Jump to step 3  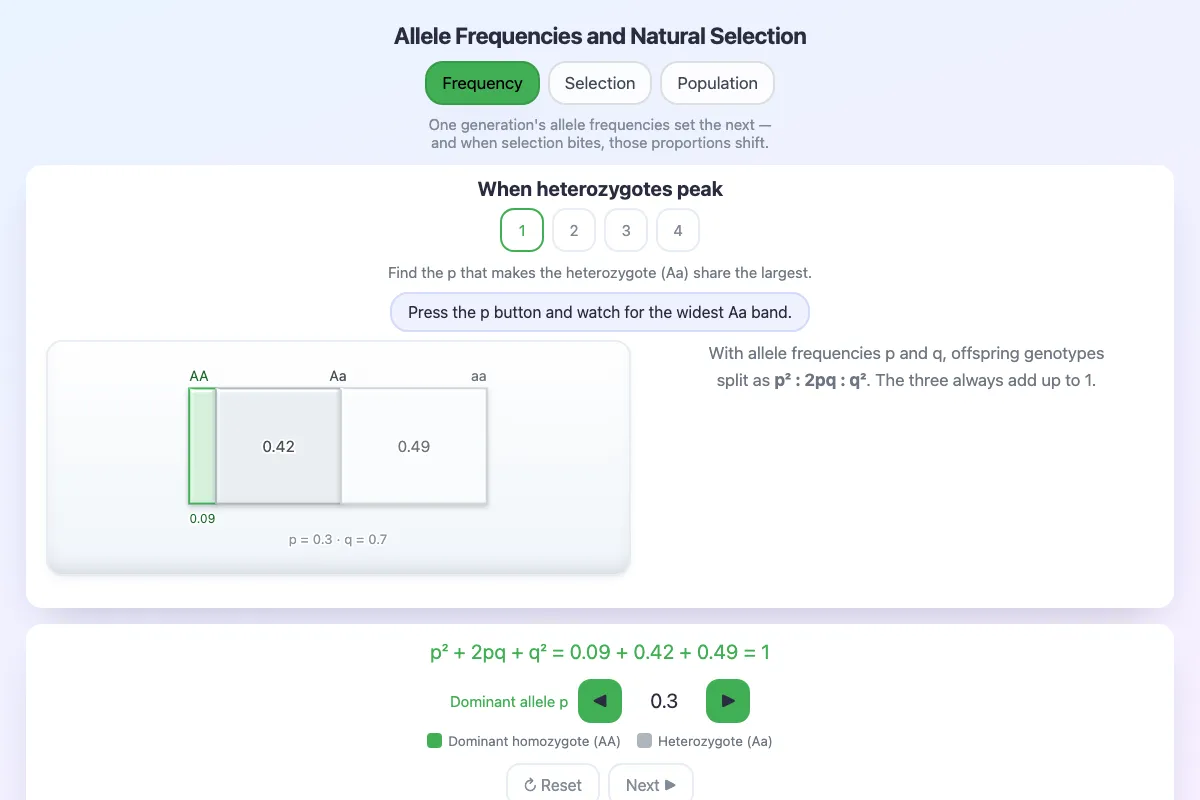click(626, 230)
